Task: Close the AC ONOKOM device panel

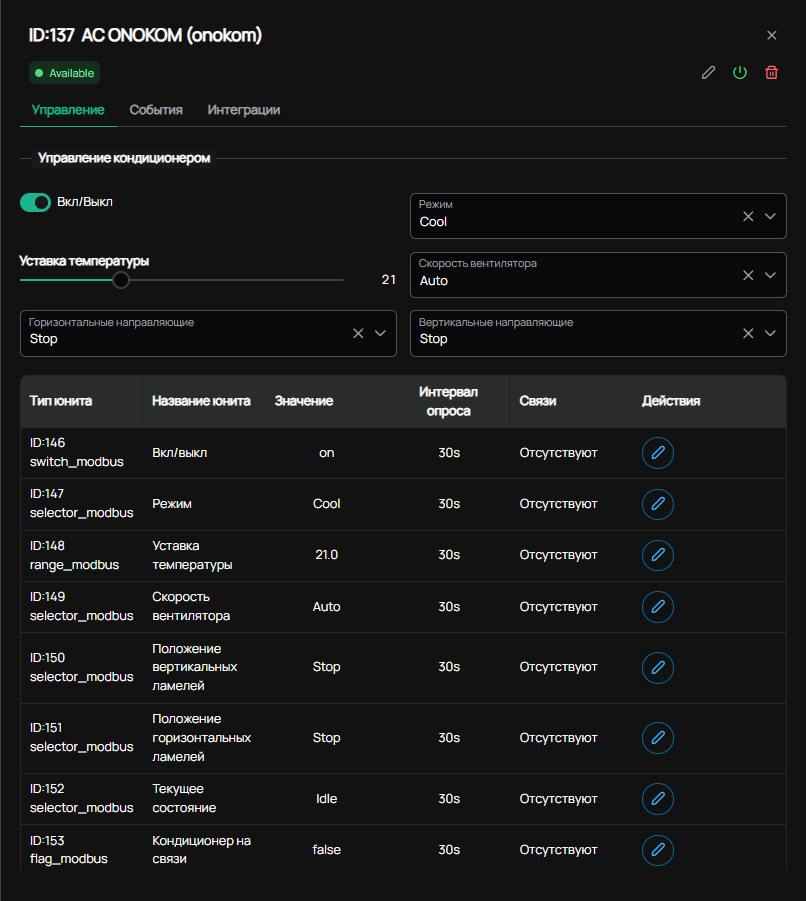Action: [772, 35]
